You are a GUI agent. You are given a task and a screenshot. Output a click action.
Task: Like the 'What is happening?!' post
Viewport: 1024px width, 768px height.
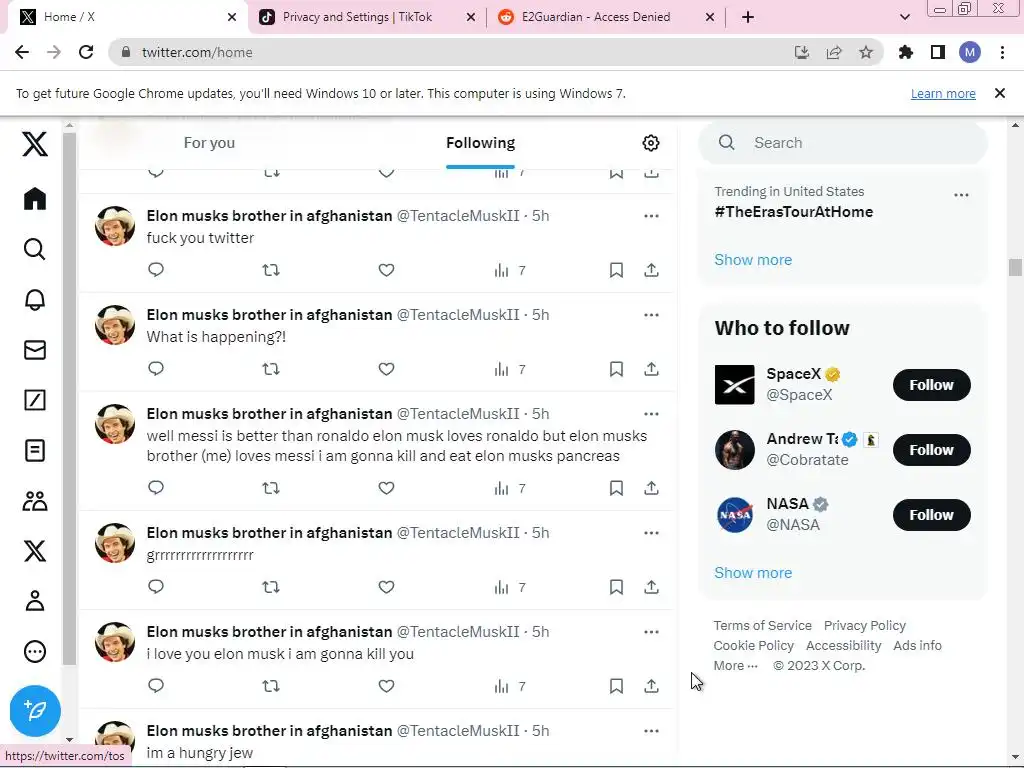pos(386,369)
